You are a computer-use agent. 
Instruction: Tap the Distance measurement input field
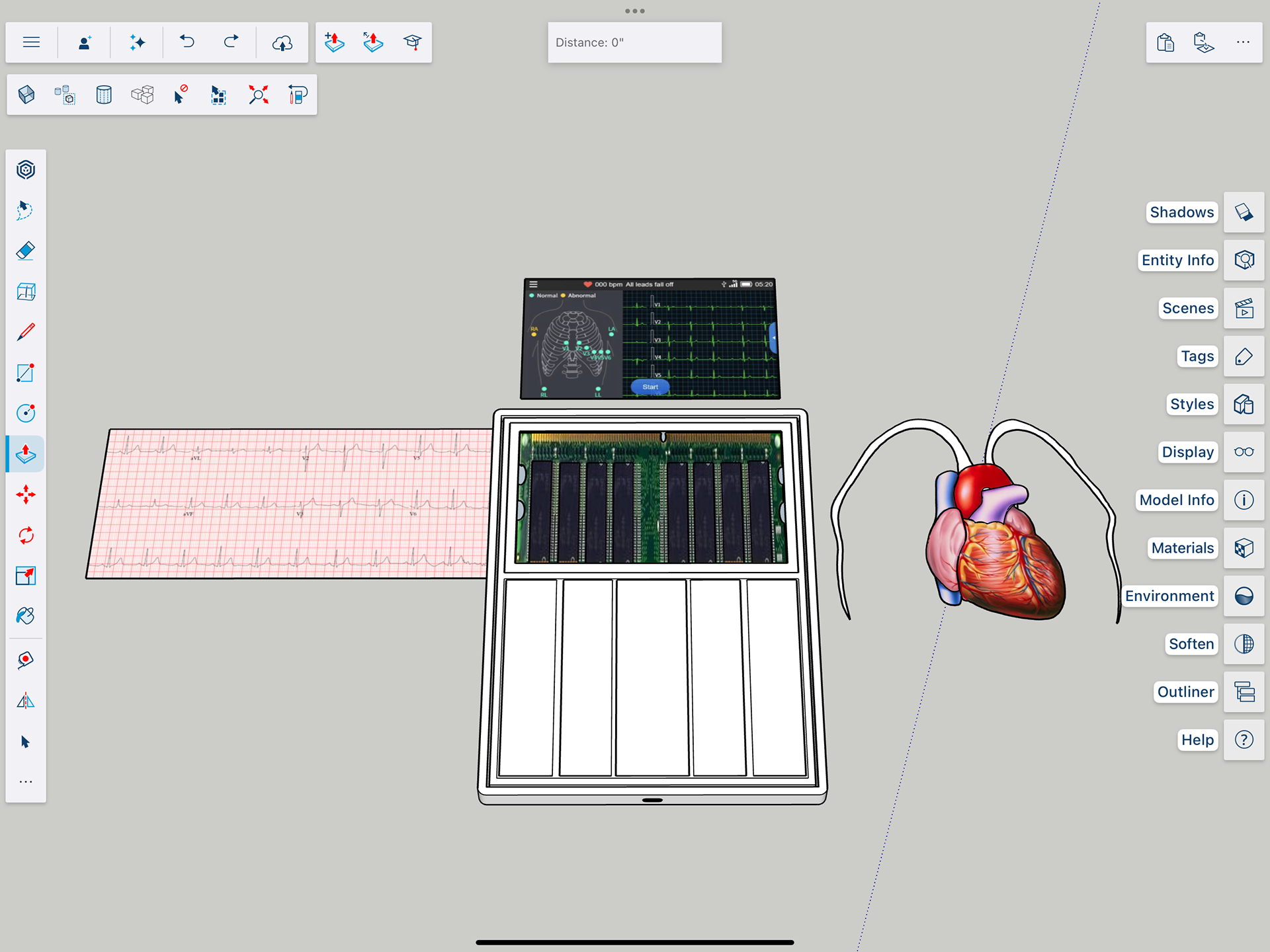[x=634, y=42]
